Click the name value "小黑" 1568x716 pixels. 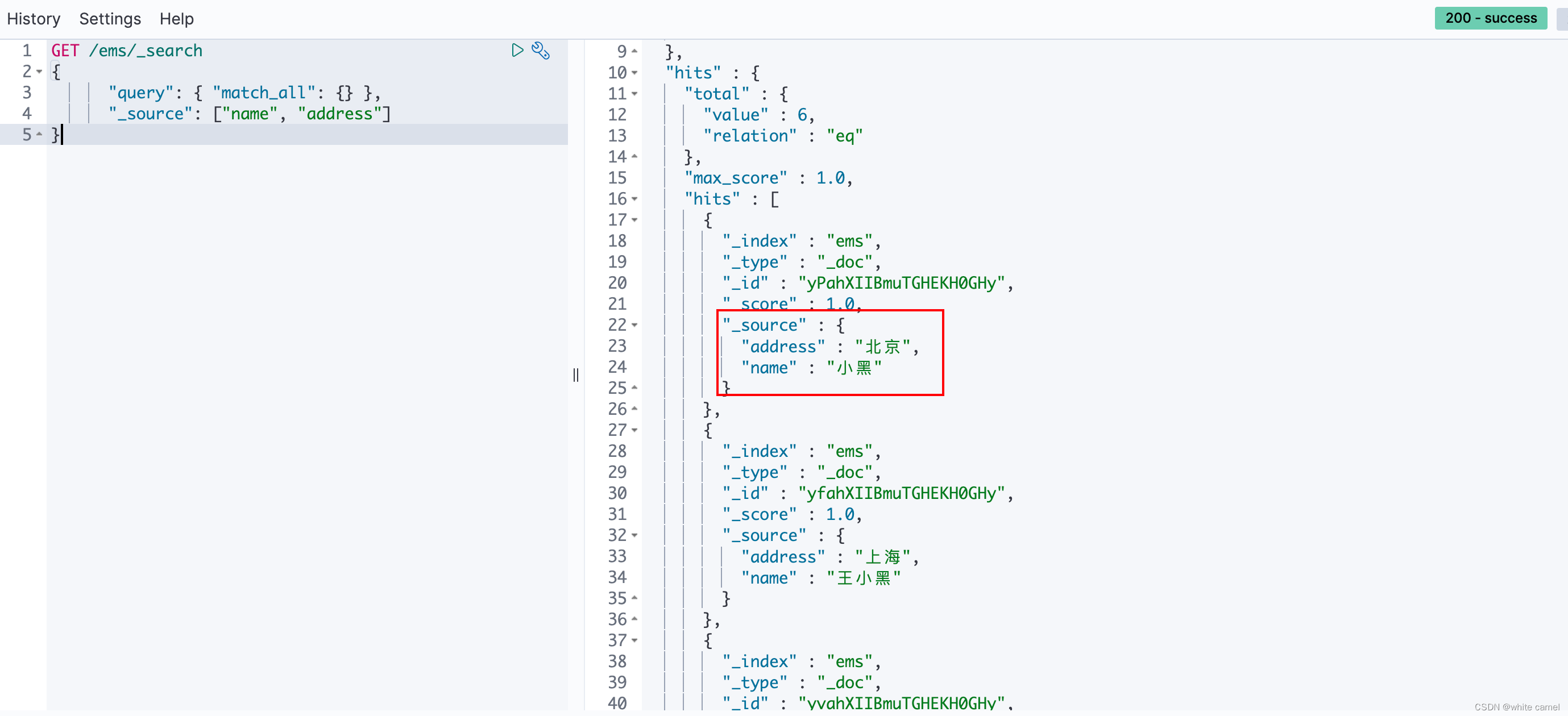[854, 368]
